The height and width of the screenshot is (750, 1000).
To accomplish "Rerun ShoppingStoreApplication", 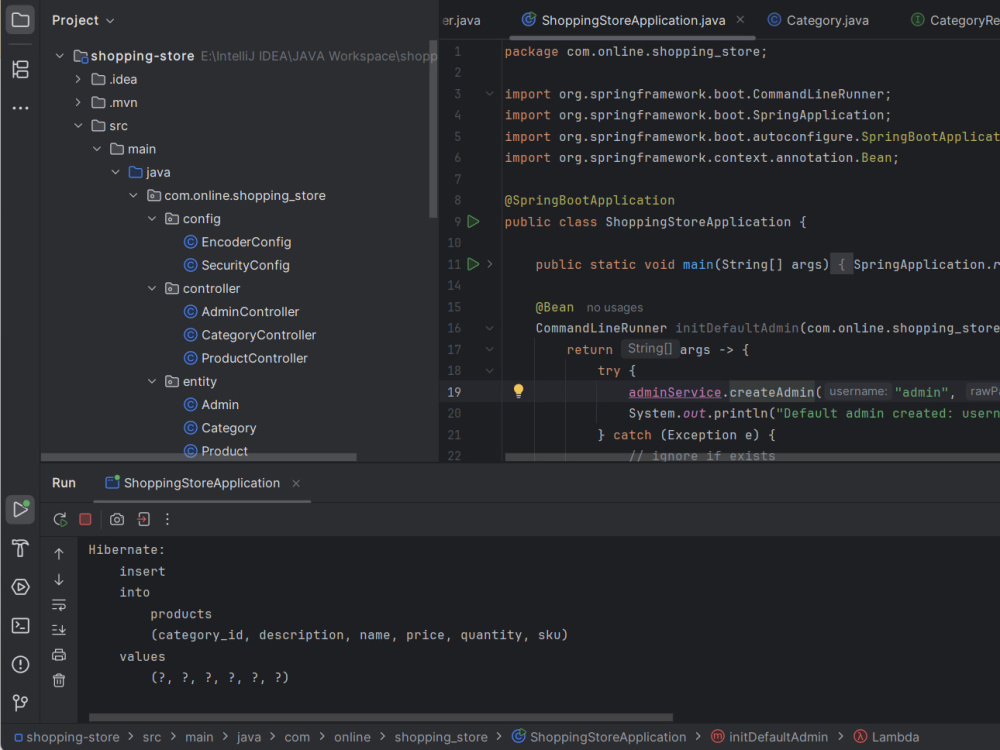I will [61, 519].
